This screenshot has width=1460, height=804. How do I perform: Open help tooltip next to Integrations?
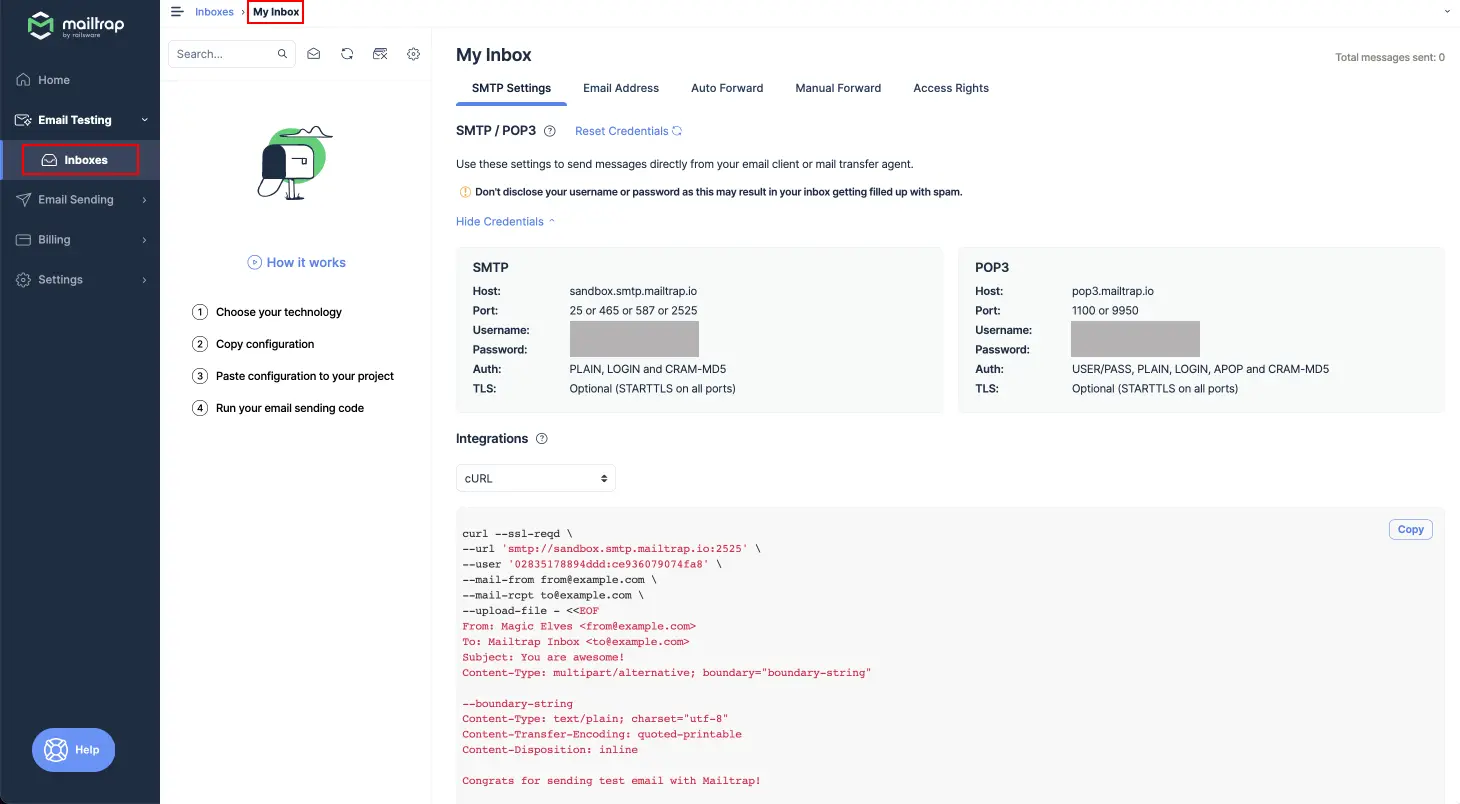542,439
